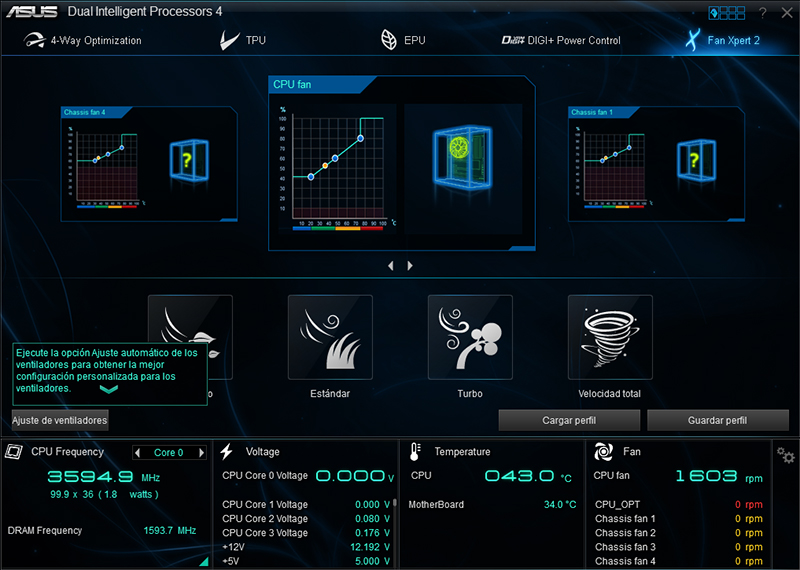Select the Turbo fan mode icon

click(470, 336)
